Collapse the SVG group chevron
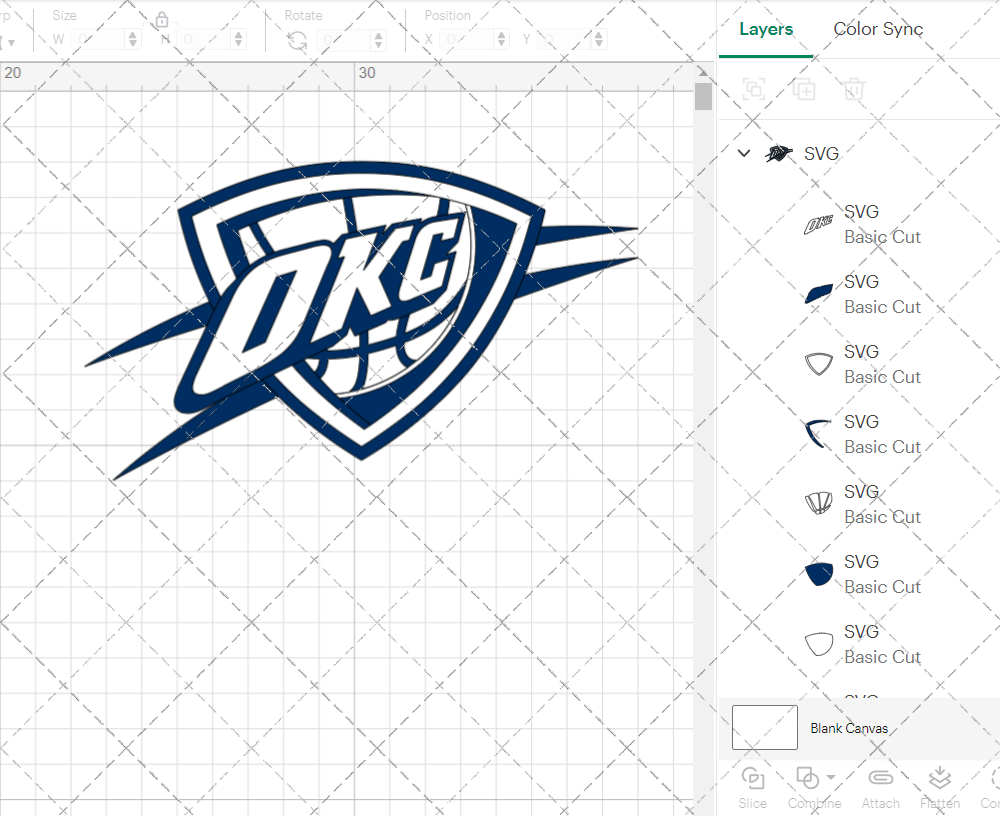1000x816 pixels. [x=744, y=153]
